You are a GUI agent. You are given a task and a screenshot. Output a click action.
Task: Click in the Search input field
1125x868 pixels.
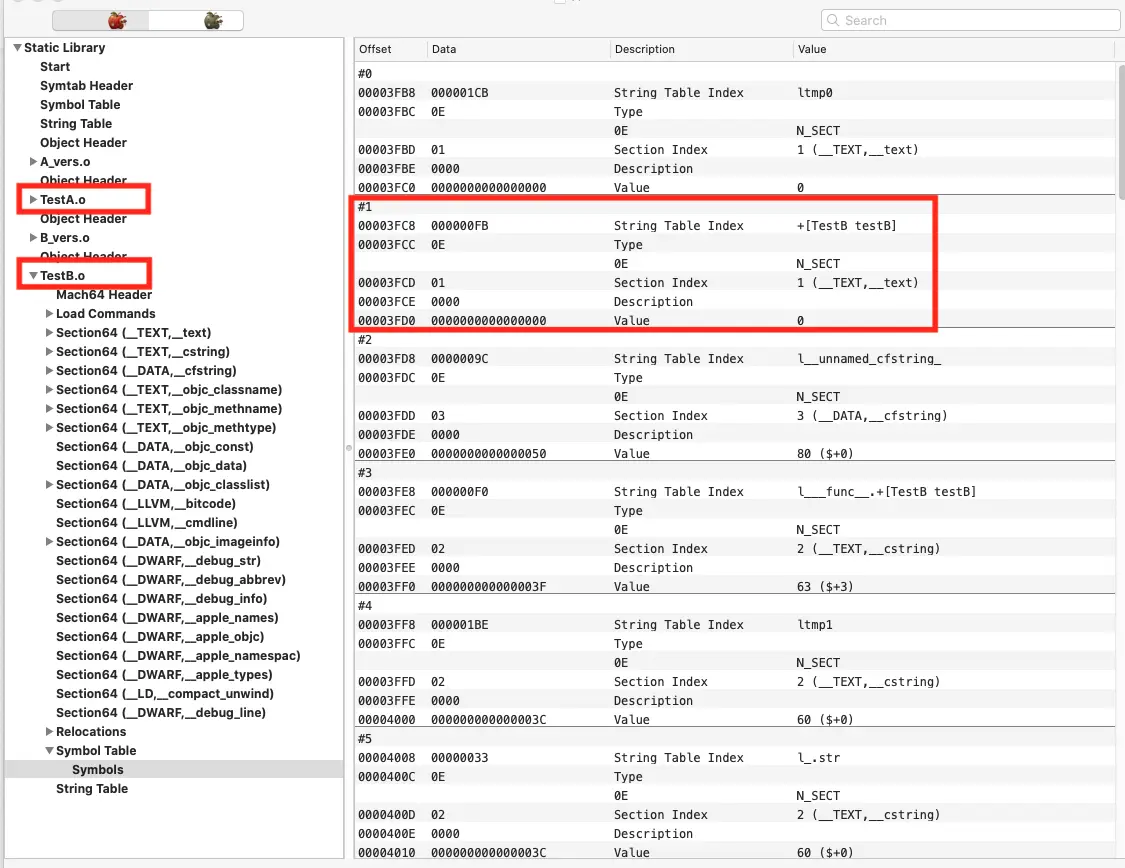click(x=975, y=20)
